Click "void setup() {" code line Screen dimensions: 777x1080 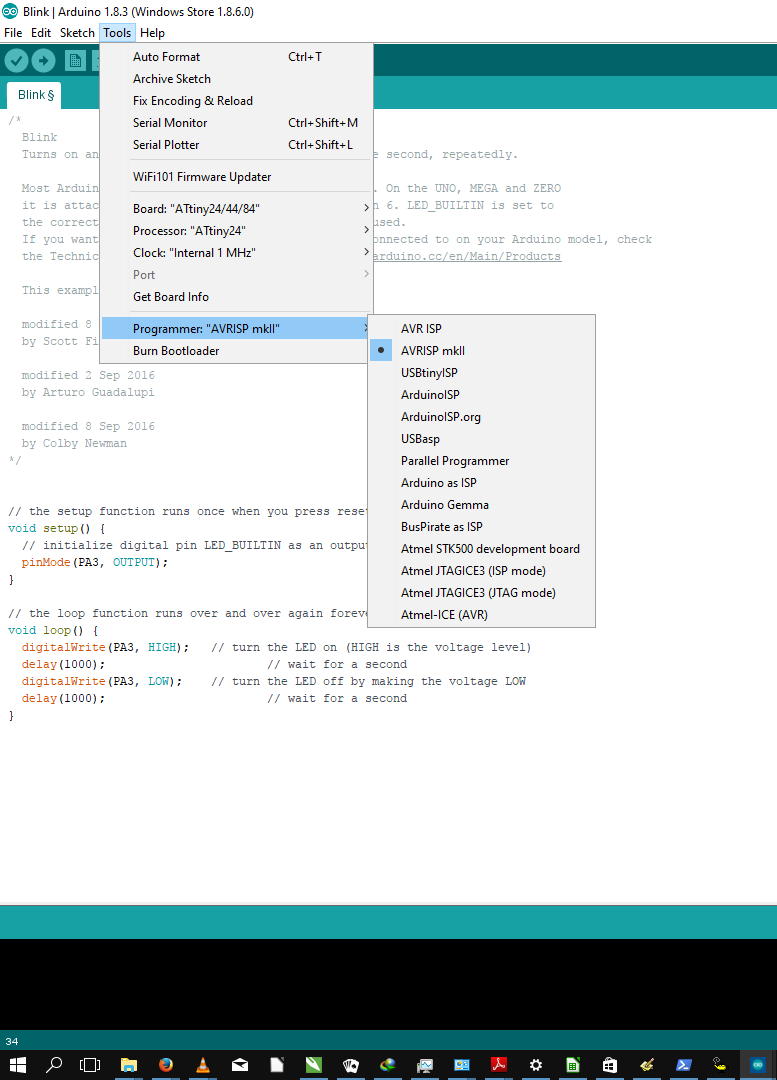(x=56, y=528)
